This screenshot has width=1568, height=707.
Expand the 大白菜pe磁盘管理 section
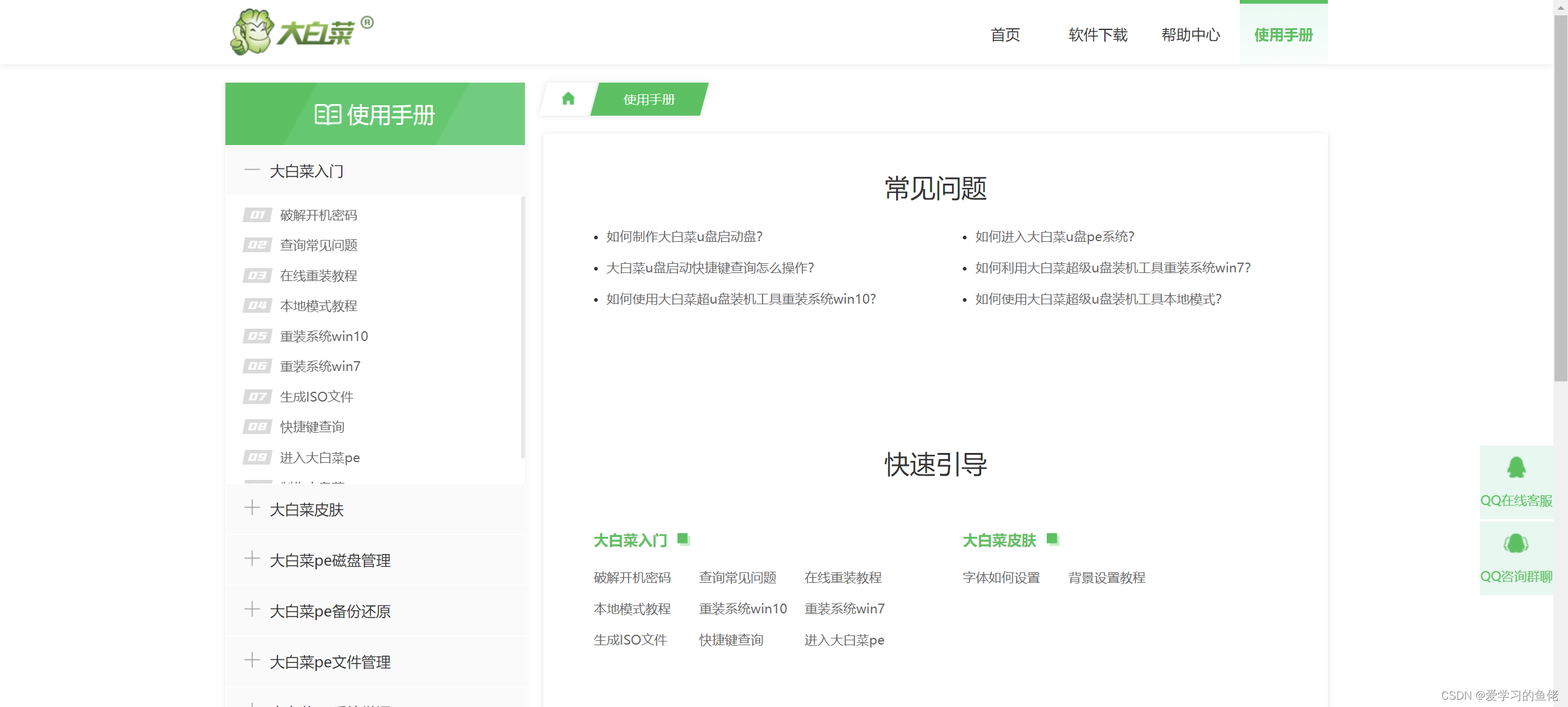375,560
